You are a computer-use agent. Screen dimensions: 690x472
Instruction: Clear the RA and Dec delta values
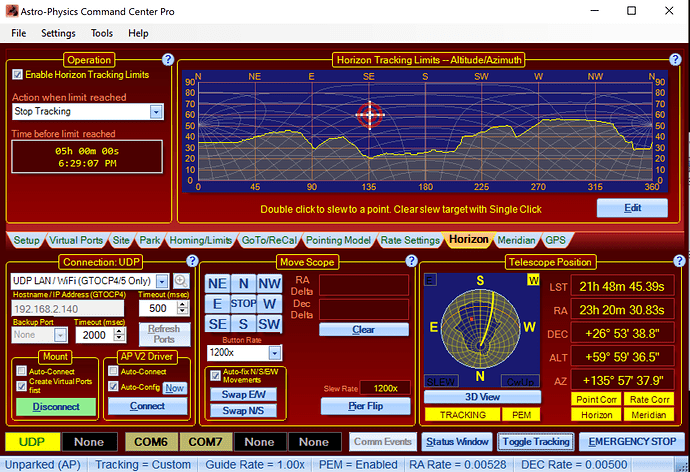[x=363, y=329]
